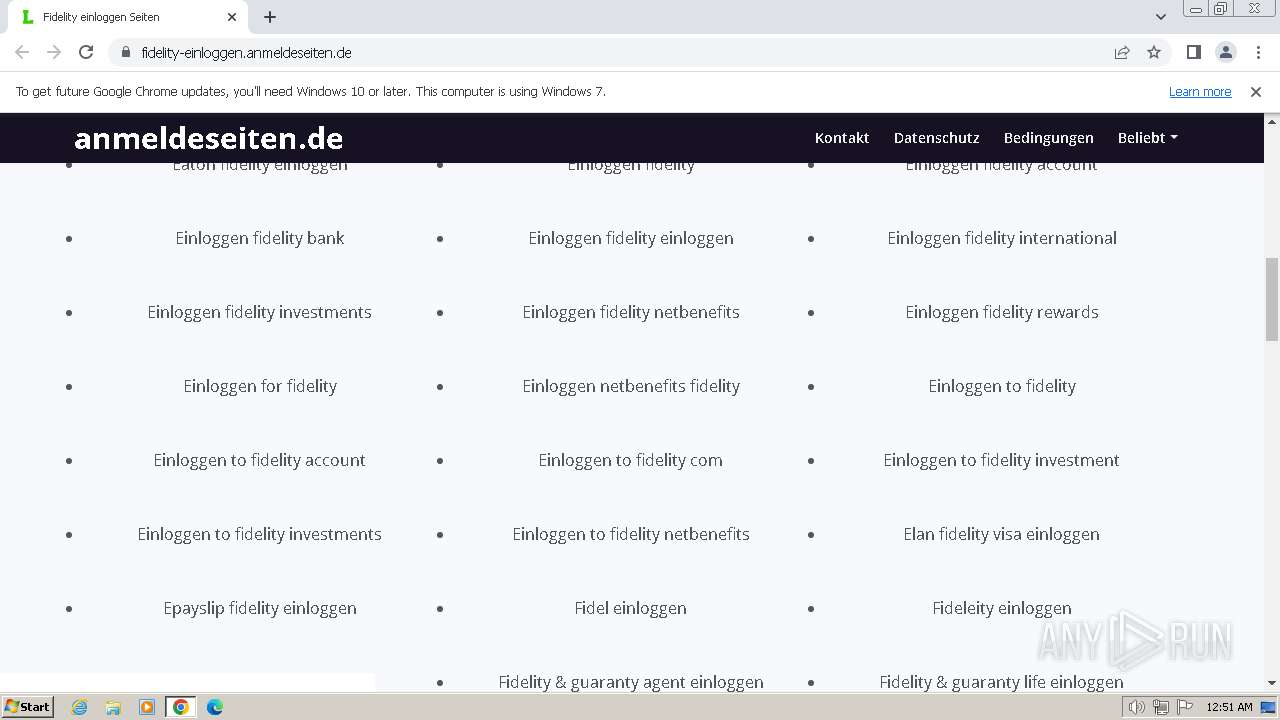Select the Fidelity einloggen Seiten tab

tap(128, 17)
